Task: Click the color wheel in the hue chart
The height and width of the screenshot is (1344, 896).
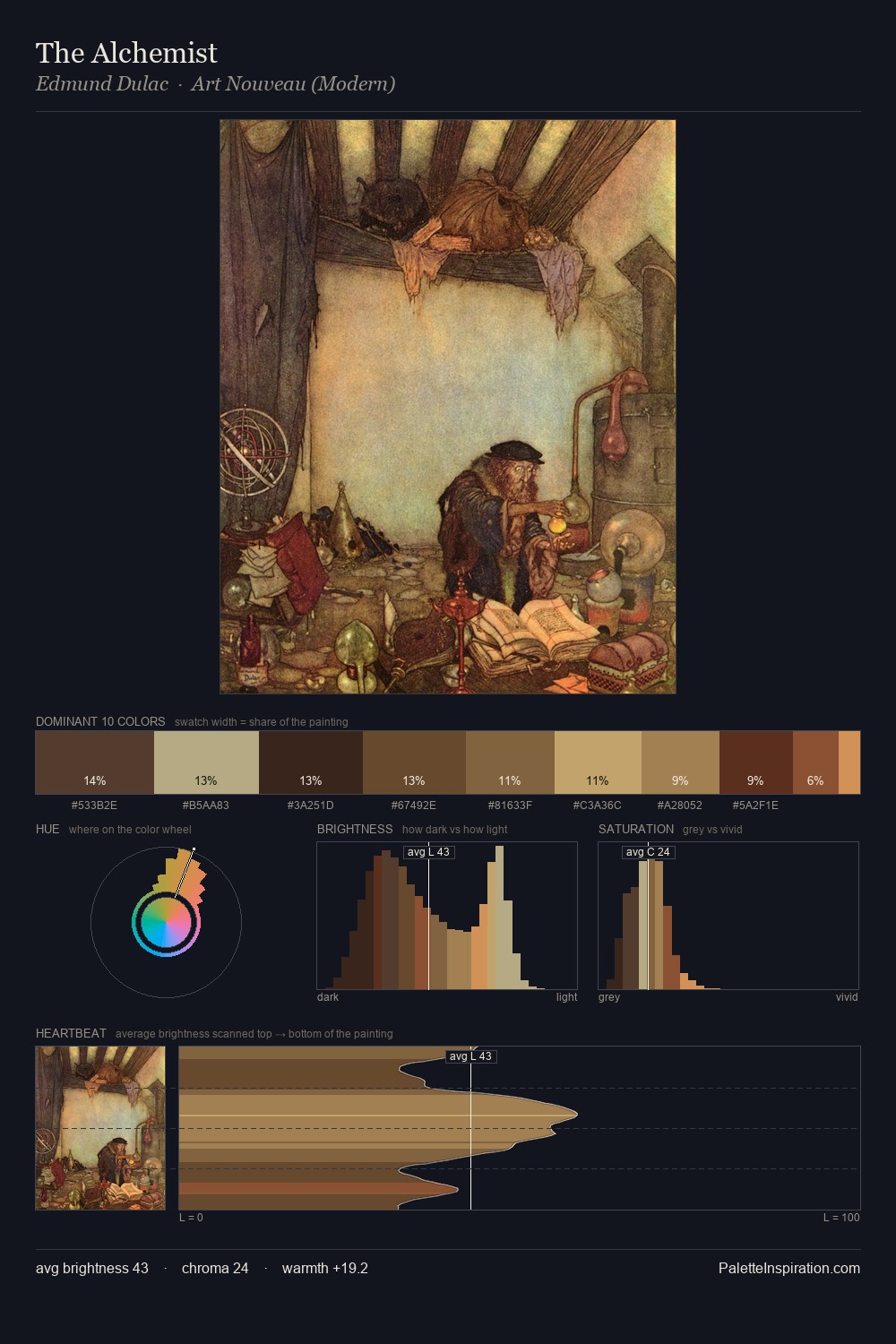Action: point(166,922)
